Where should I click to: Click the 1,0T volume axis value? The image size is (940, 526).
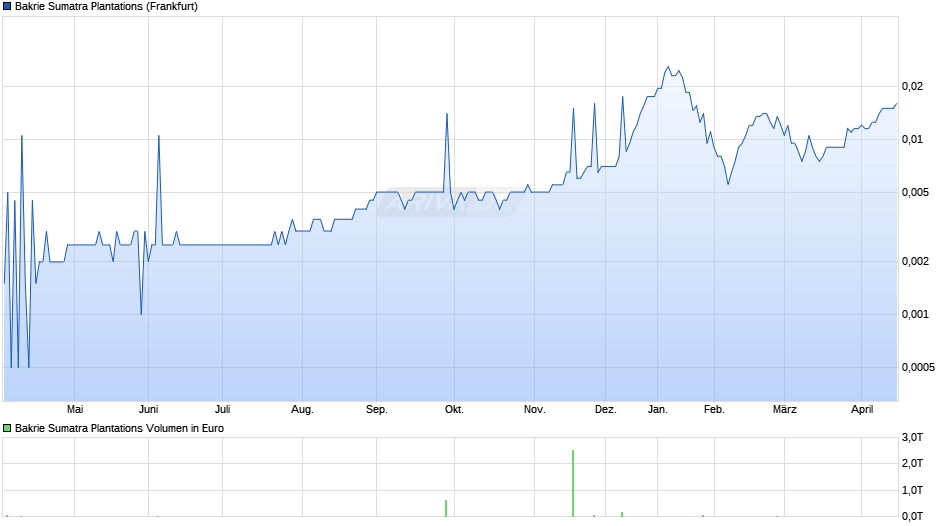pyautogui.click(x=912, y=490)
